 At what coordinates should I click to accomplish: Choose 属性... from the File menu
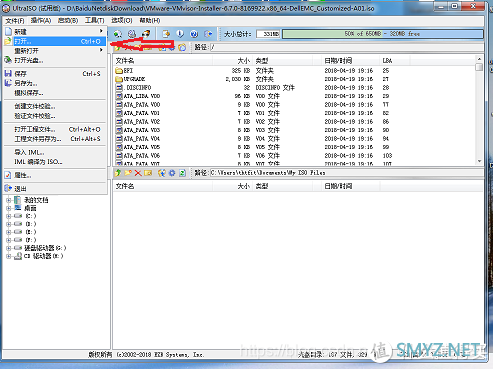55,175
